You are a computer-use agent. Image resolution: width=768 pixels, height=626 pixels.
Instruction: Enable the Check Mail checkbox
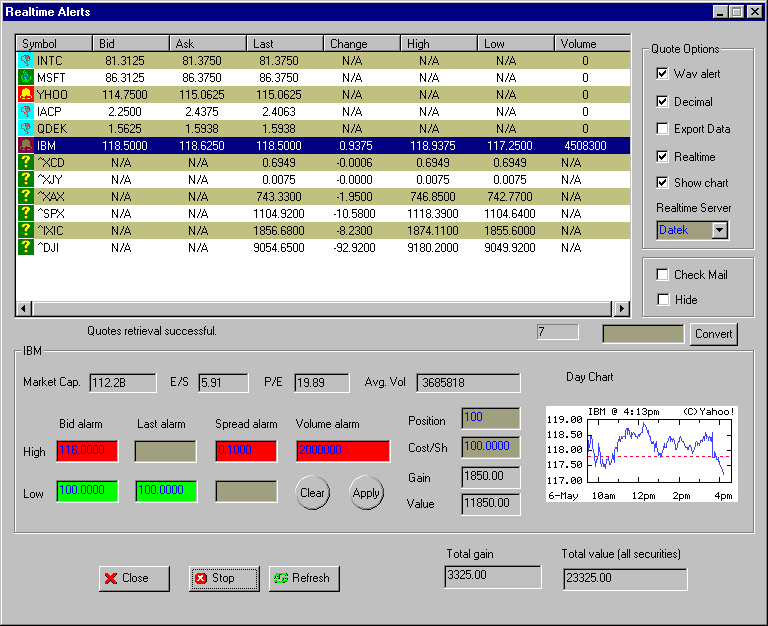tap(662, 275)
